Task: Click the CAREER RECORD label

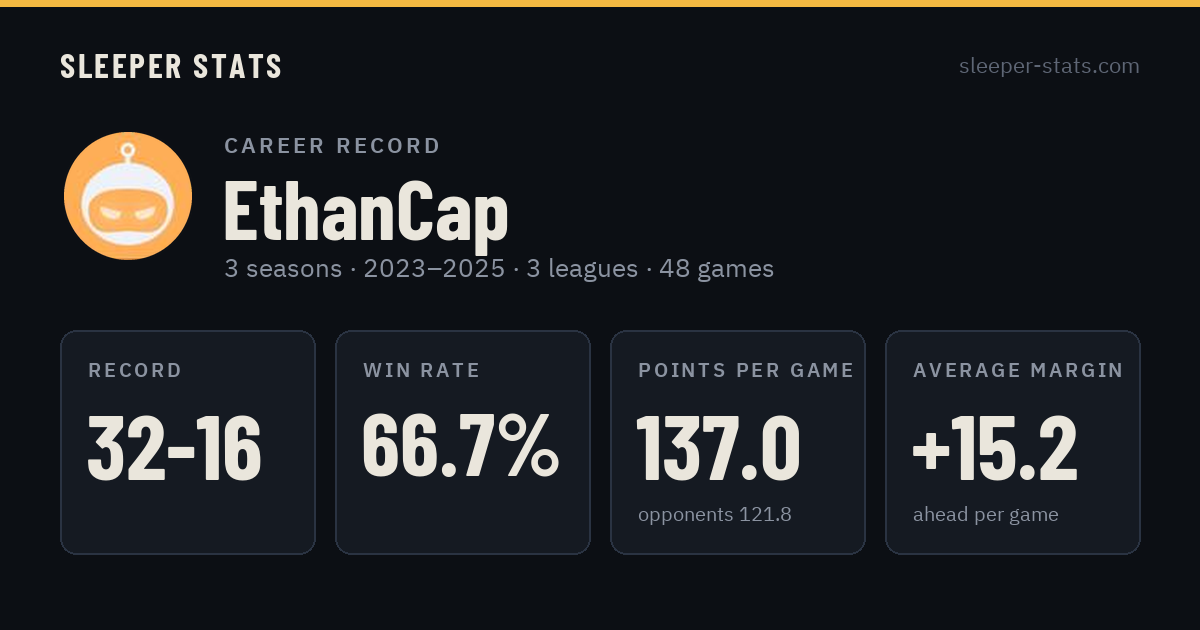Action: coord(333,146)
